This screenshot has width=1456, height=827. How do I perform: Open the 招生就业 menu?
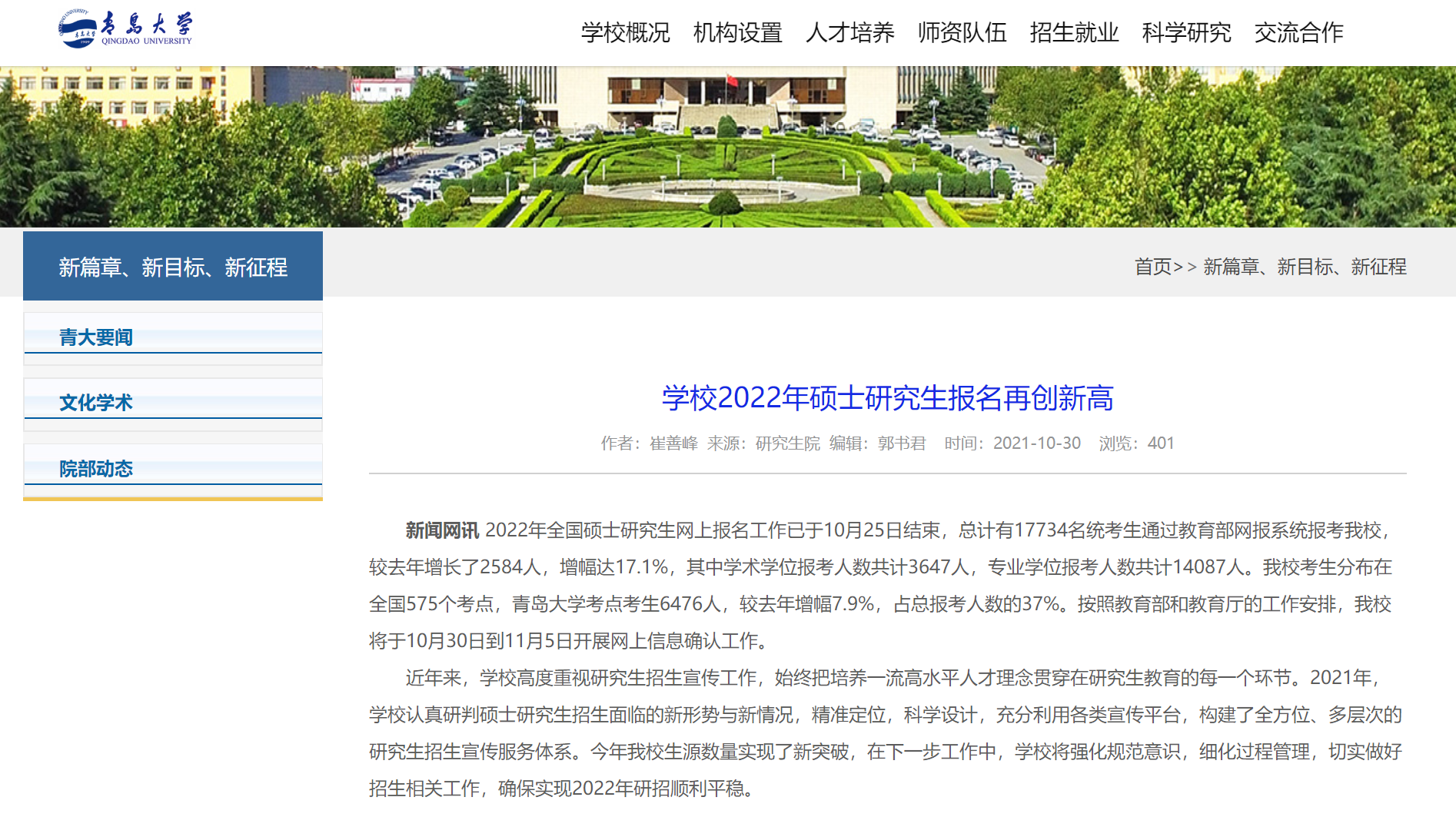coord(1074,32)
